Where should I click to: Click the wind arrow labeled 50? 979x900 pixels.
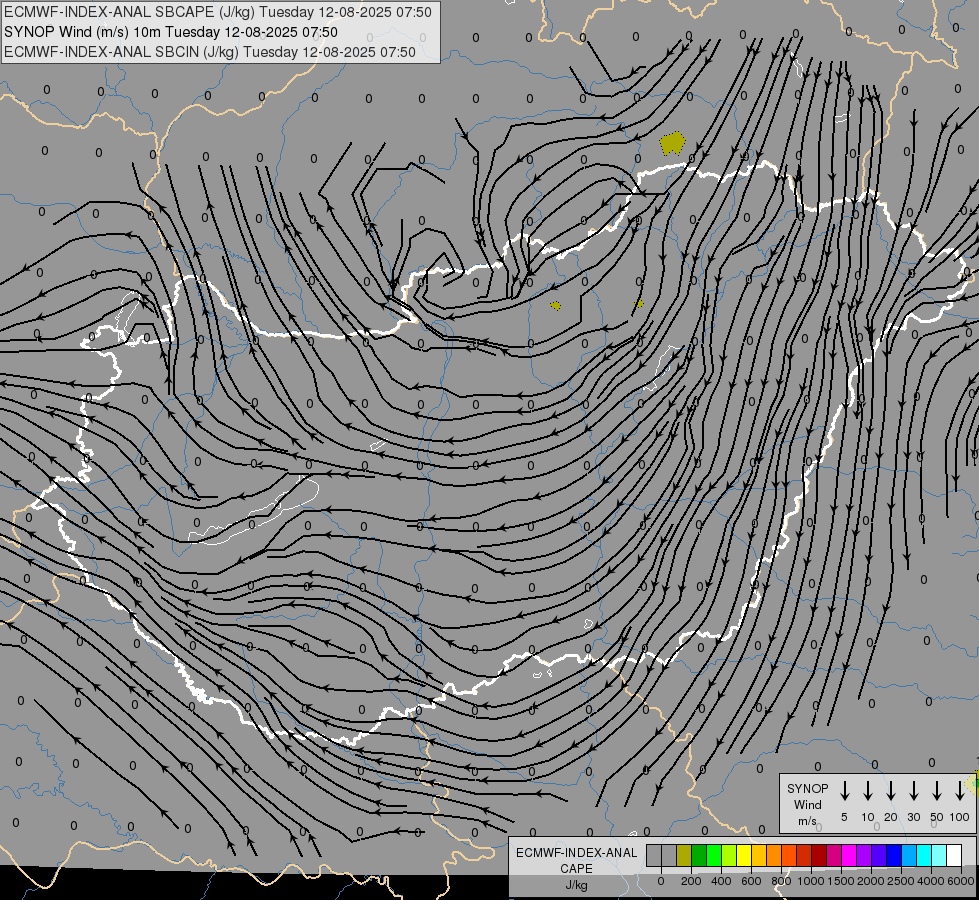coord(937,791)
